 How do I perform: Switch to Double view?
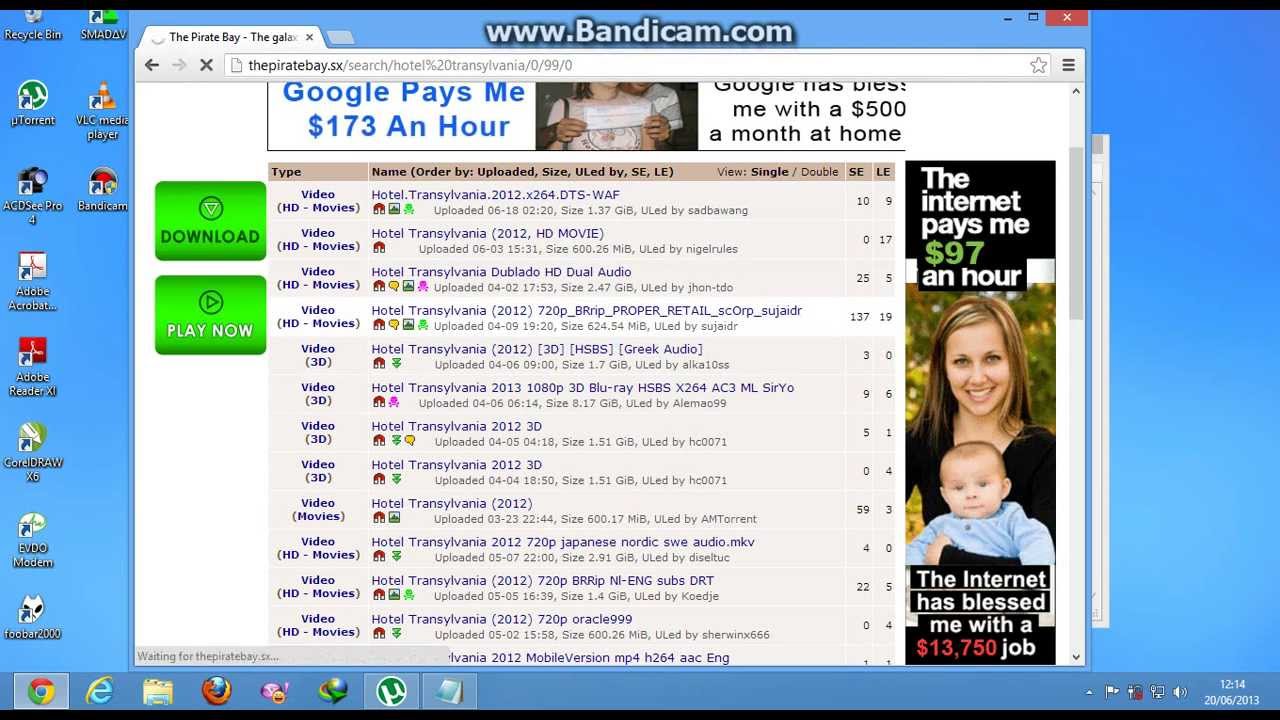pos(819,172)
